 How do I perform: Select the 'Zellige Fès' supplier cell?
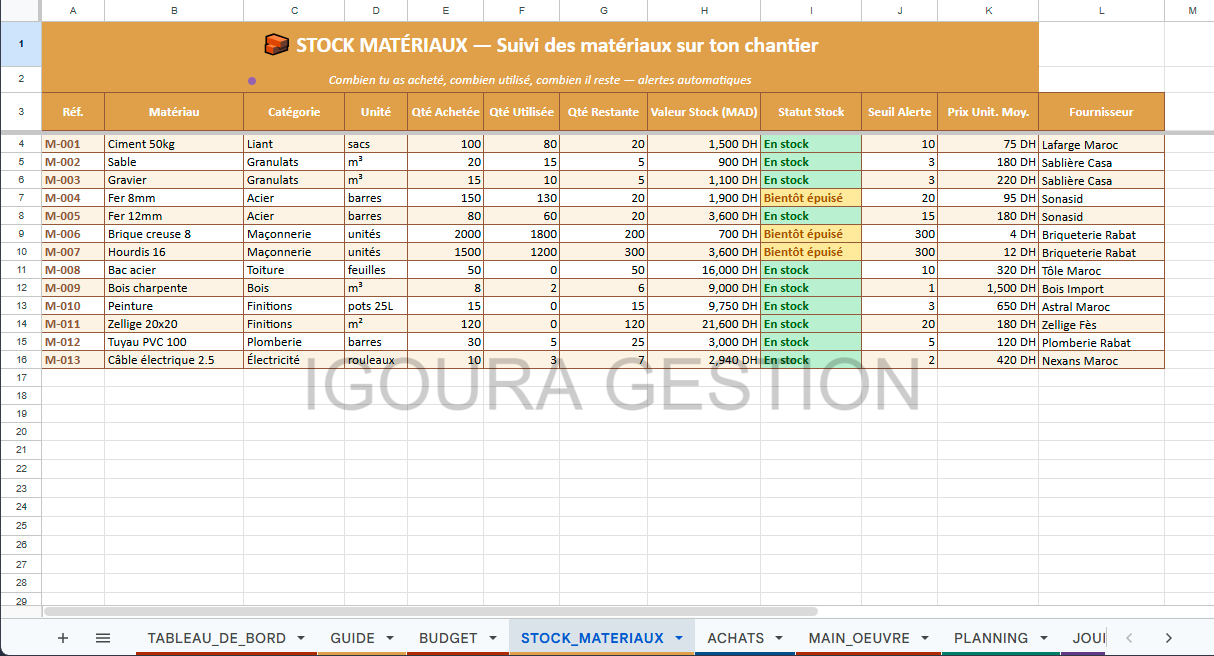pyautogui.click(x=1101, y=324)
